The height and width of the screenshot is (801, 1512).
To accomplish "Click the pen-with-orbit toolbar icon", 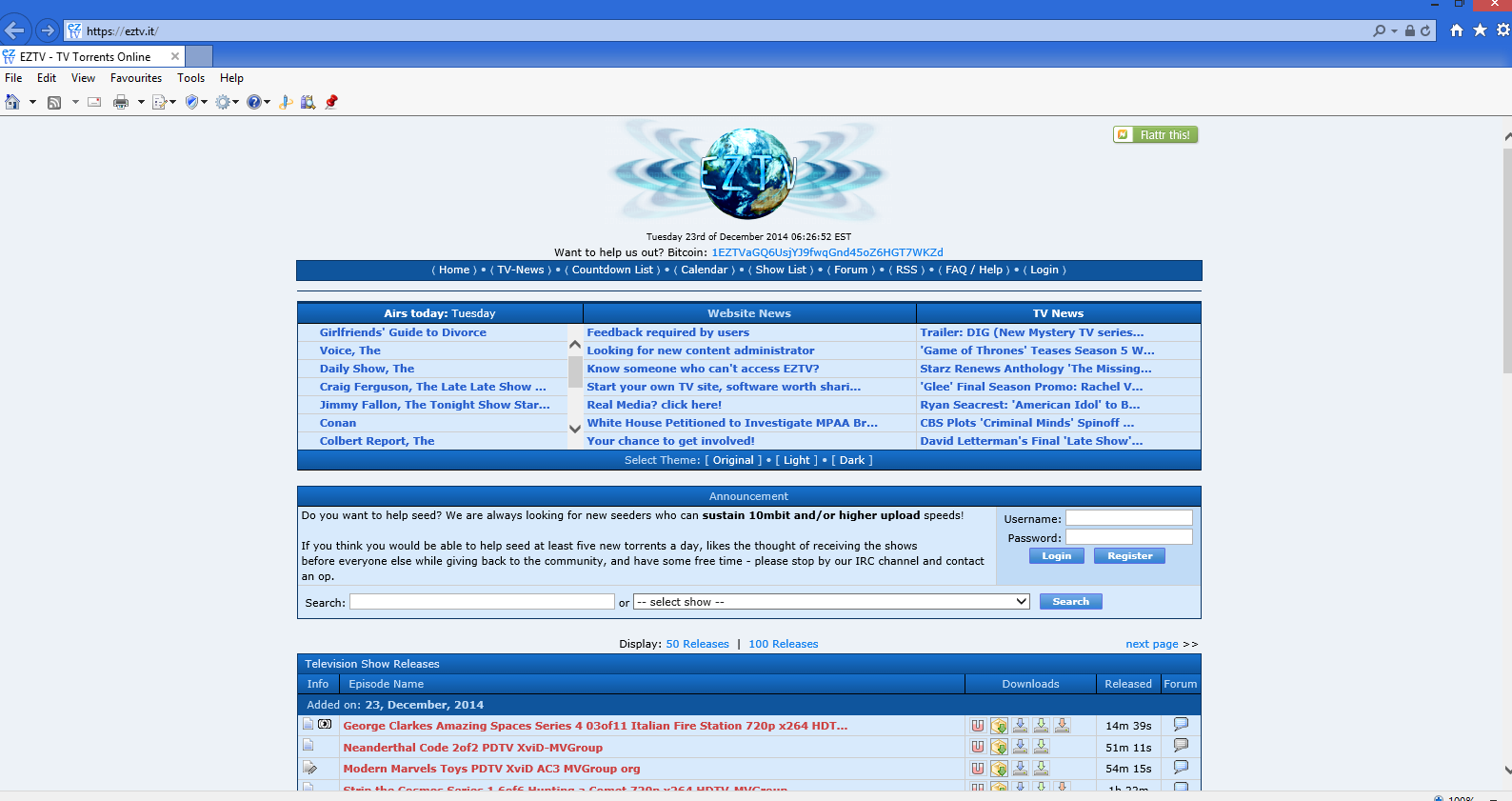I will tap(285, 102).
